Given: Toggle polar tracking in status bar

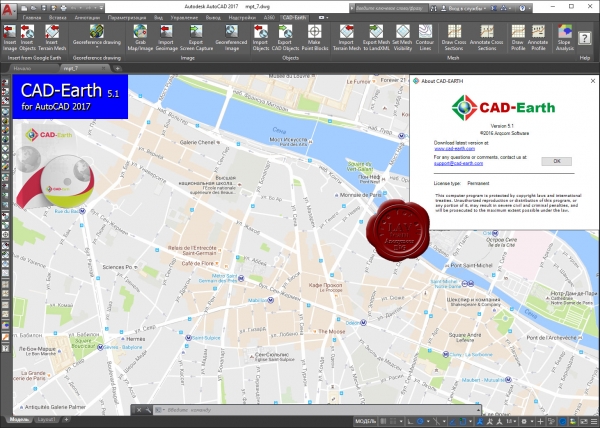Looking at the screenshot, I should 420,421.
